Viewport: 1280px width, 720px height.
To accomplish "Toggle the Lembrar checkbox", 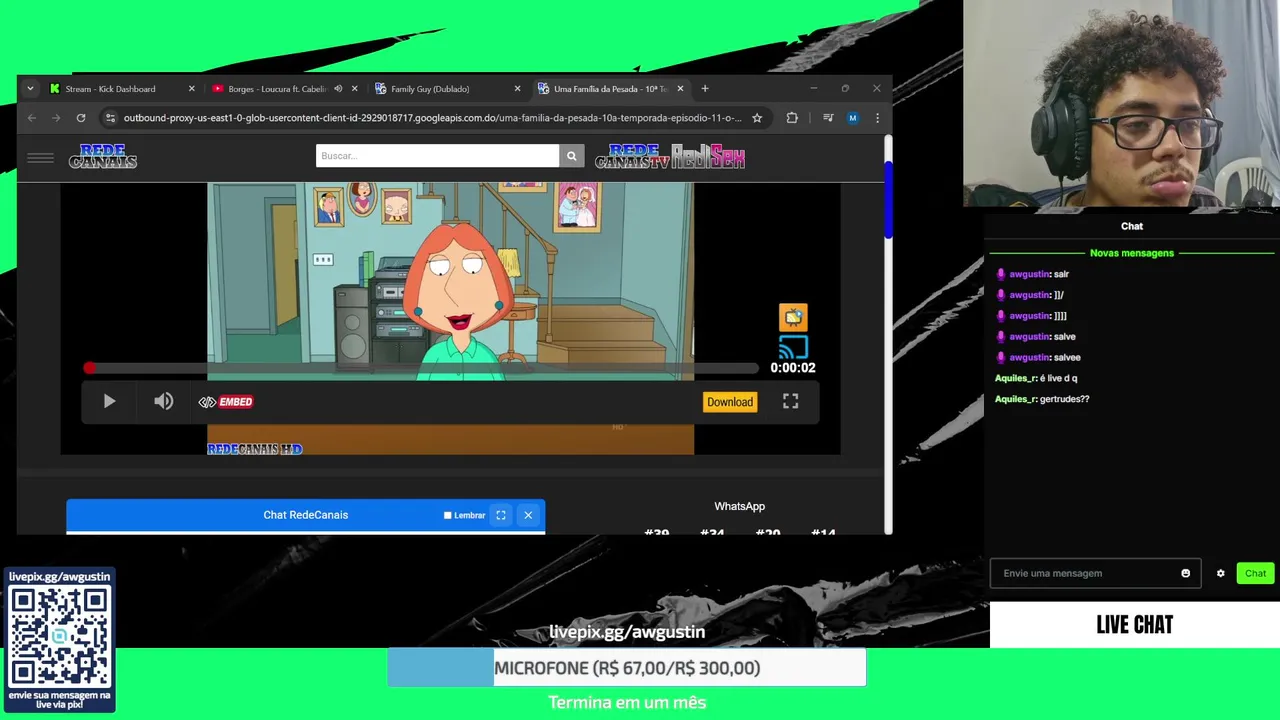I will coord(448,515).
